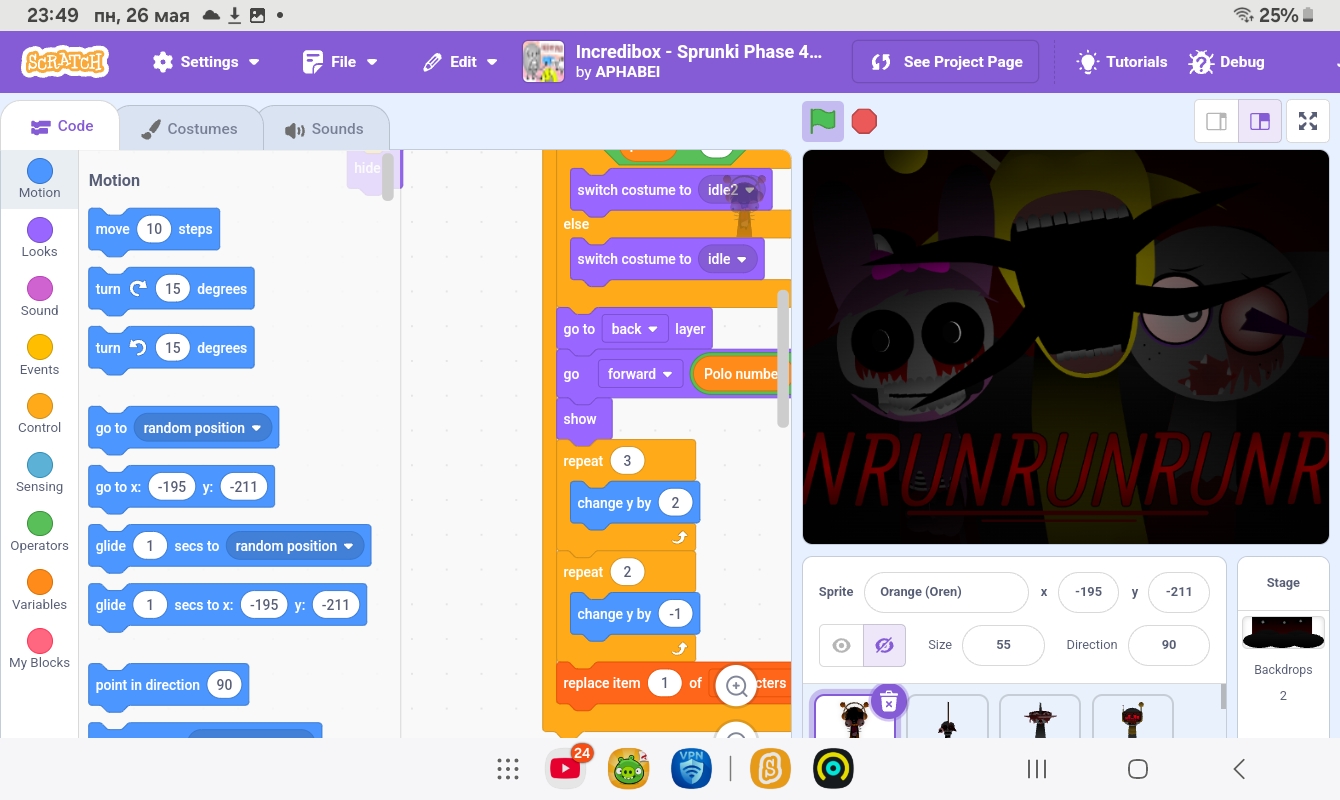Enter full screen stage mode
Image resolution: width=1340 pixels, height=800 pixels.
point(1307,122)
